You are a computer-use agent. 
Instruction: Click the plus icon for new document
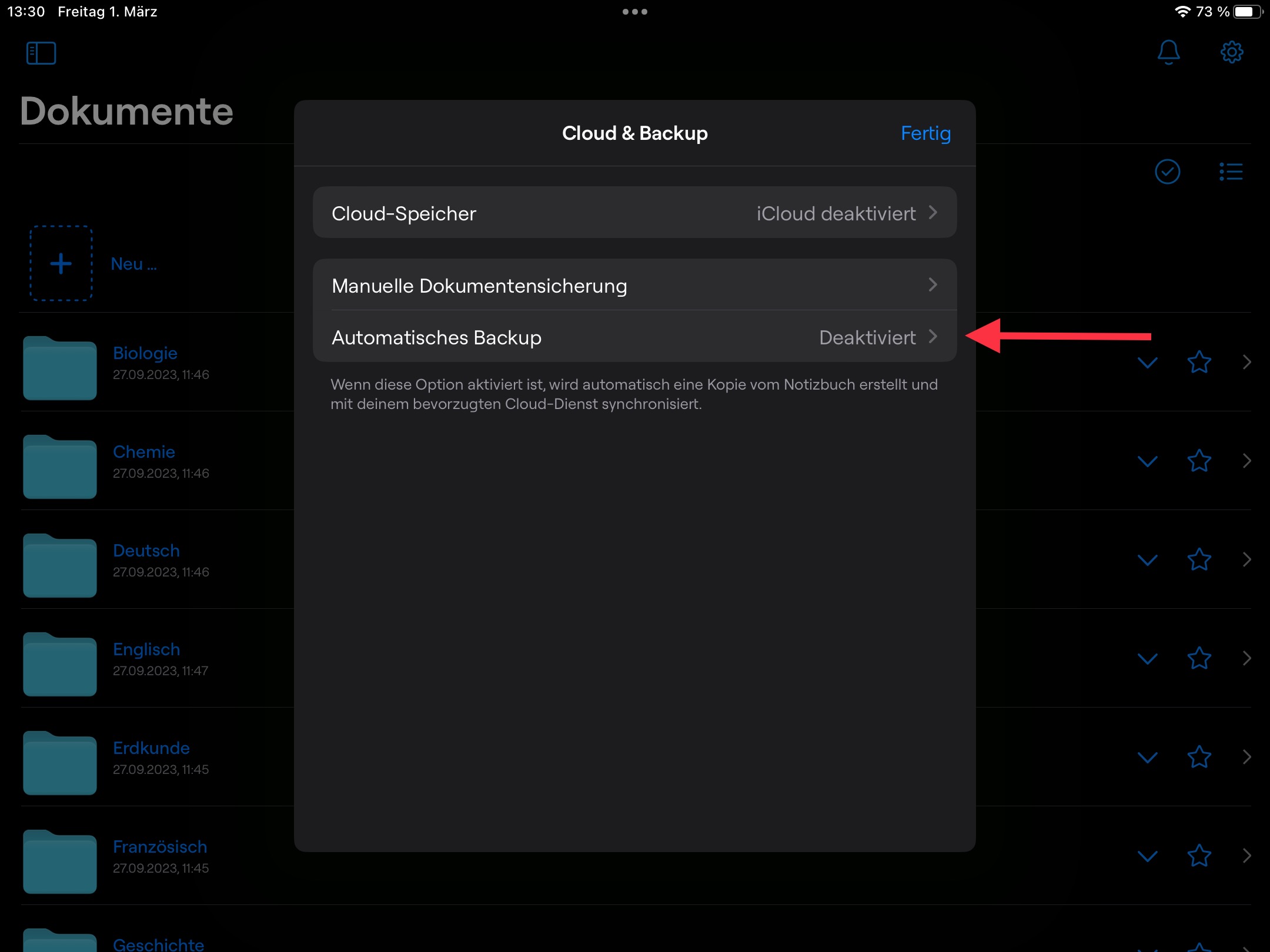[x=61, y=264]
